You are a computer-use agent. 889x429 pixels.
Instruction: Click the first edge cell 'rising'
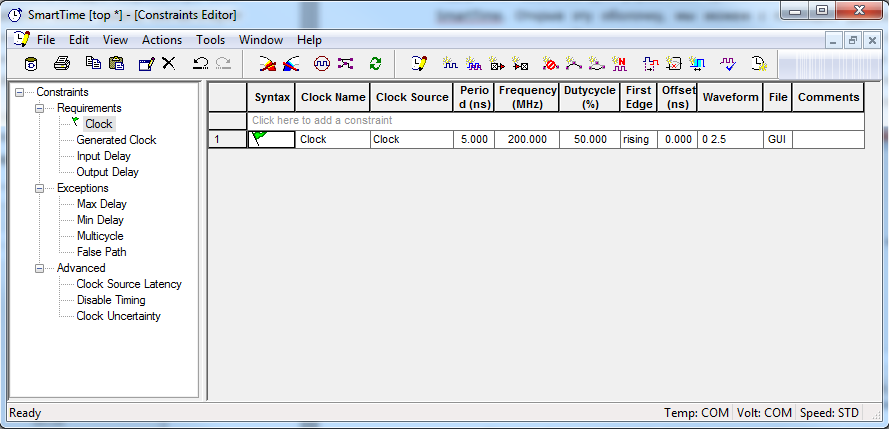pyautogui.click(x=638, y=139)
